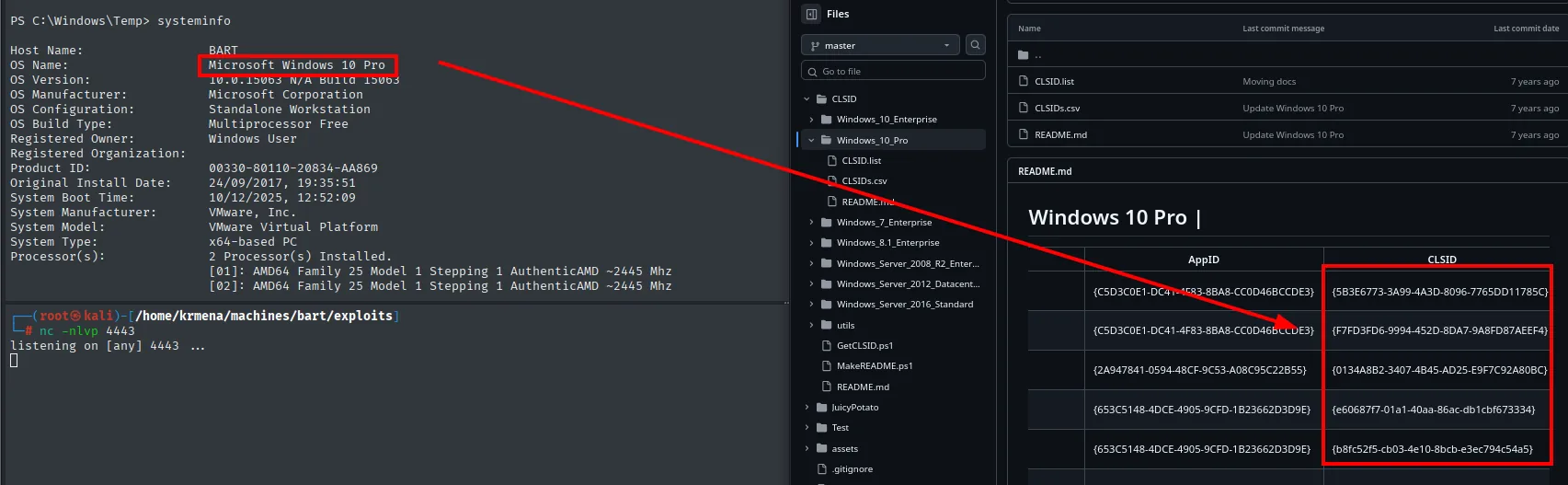Viewport: 1568px width, 485px height.
Task: Open MakeREADME.ps1 in the file tree
Action: pos(875,366)
